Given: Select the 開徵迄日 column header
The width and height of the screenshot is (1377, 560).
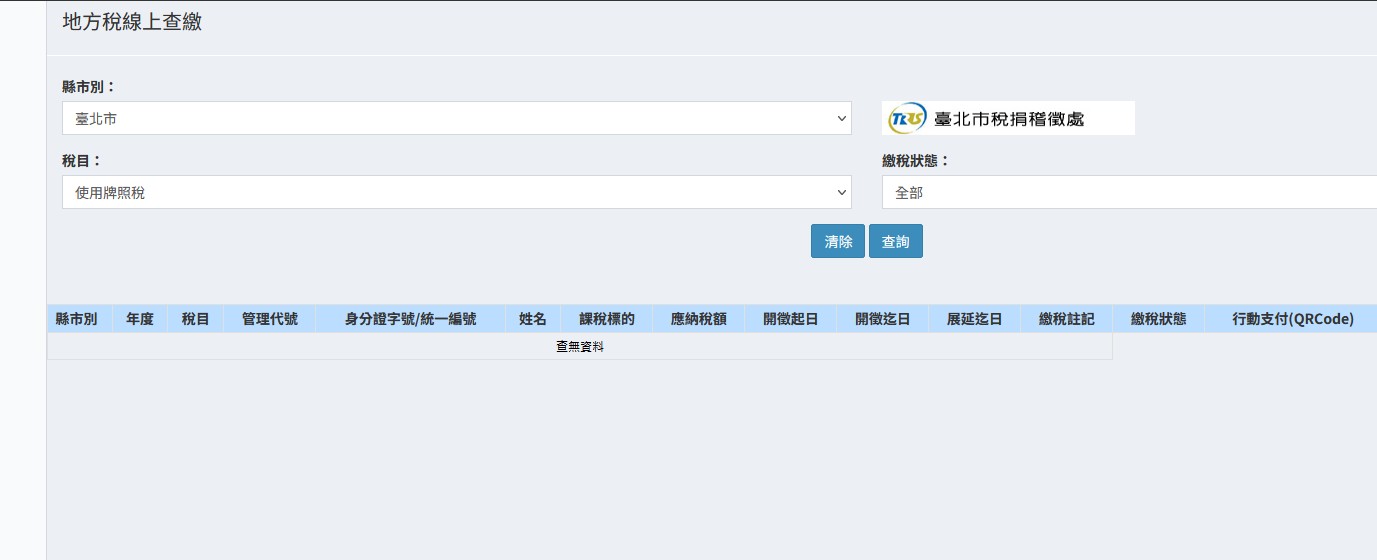Looking at the screenshot, I should tap(882, 319).
